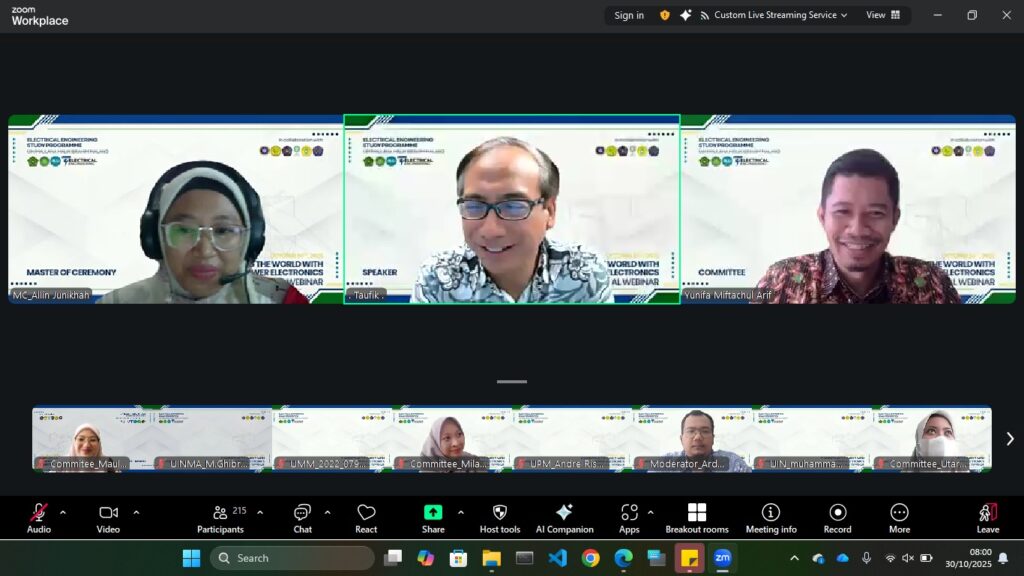
Task: Open the Participants panel
Action: click(220, 517)
